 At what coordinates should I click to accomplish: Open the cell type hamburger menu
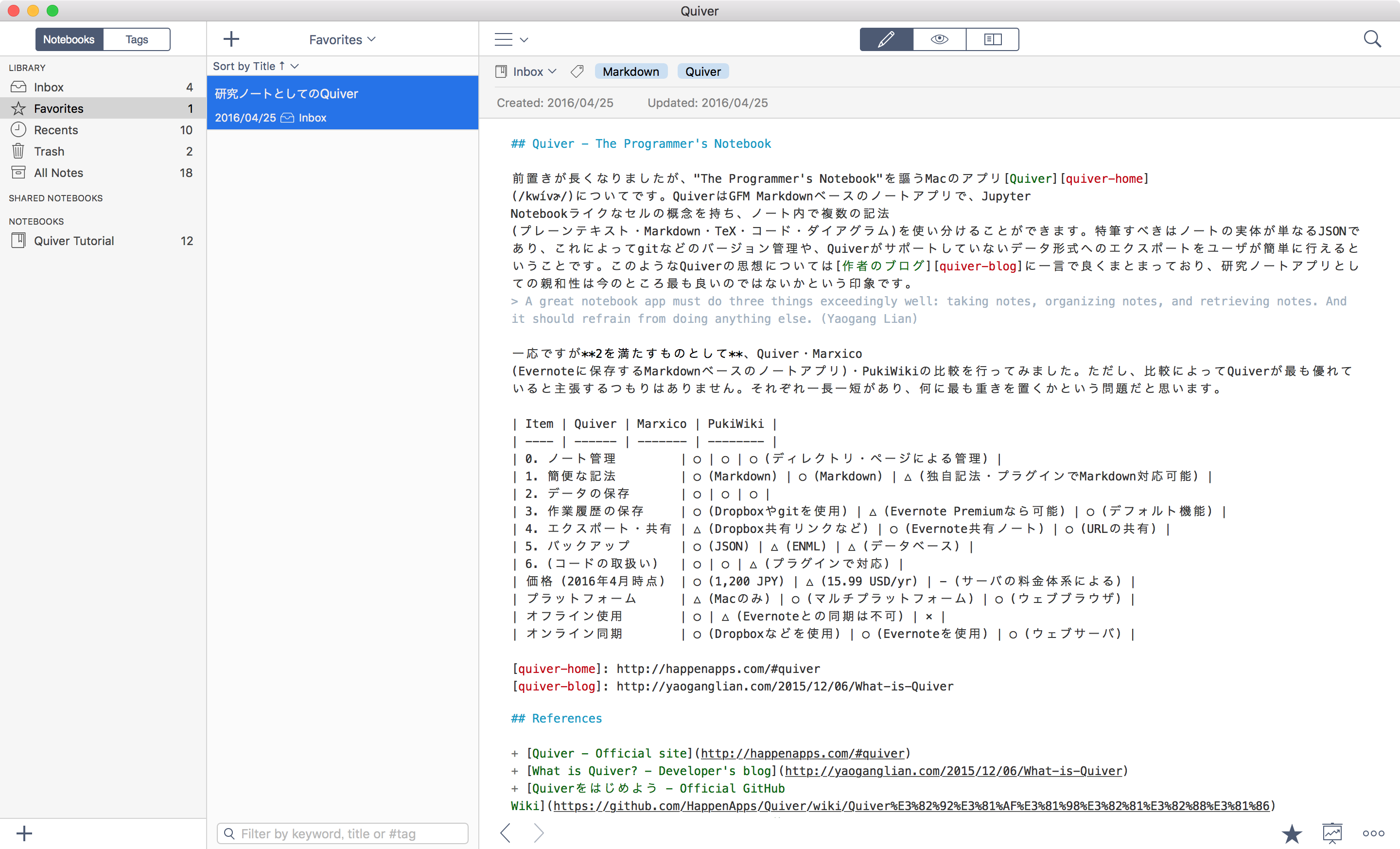coord(511,39)
